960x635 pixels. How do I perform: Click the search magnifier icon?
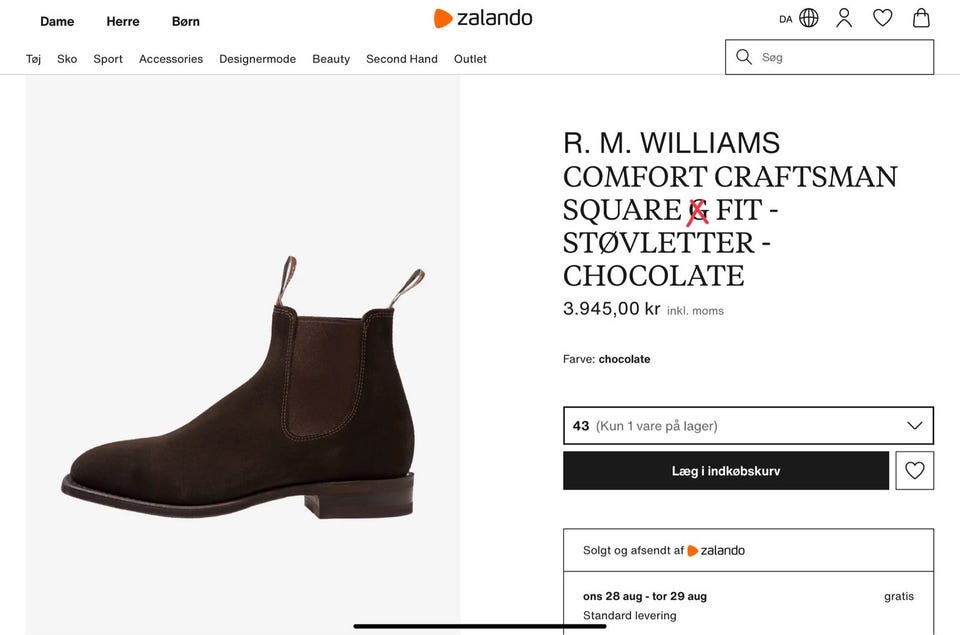click(x=744, y=57)
